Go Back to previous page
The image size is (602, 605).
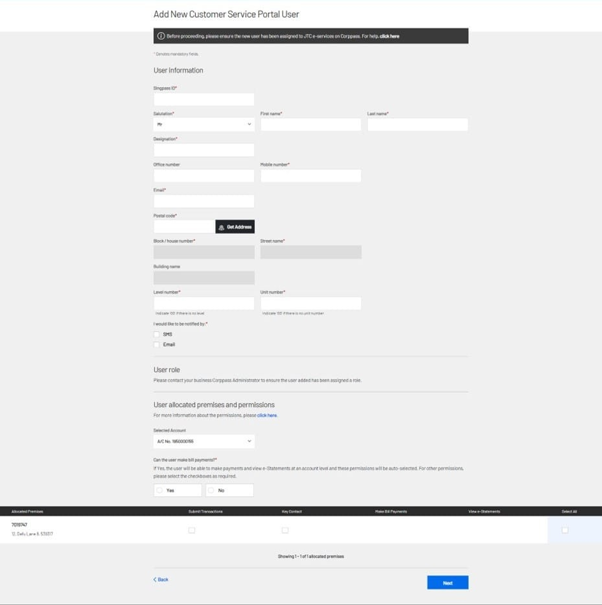coord(161,580)
